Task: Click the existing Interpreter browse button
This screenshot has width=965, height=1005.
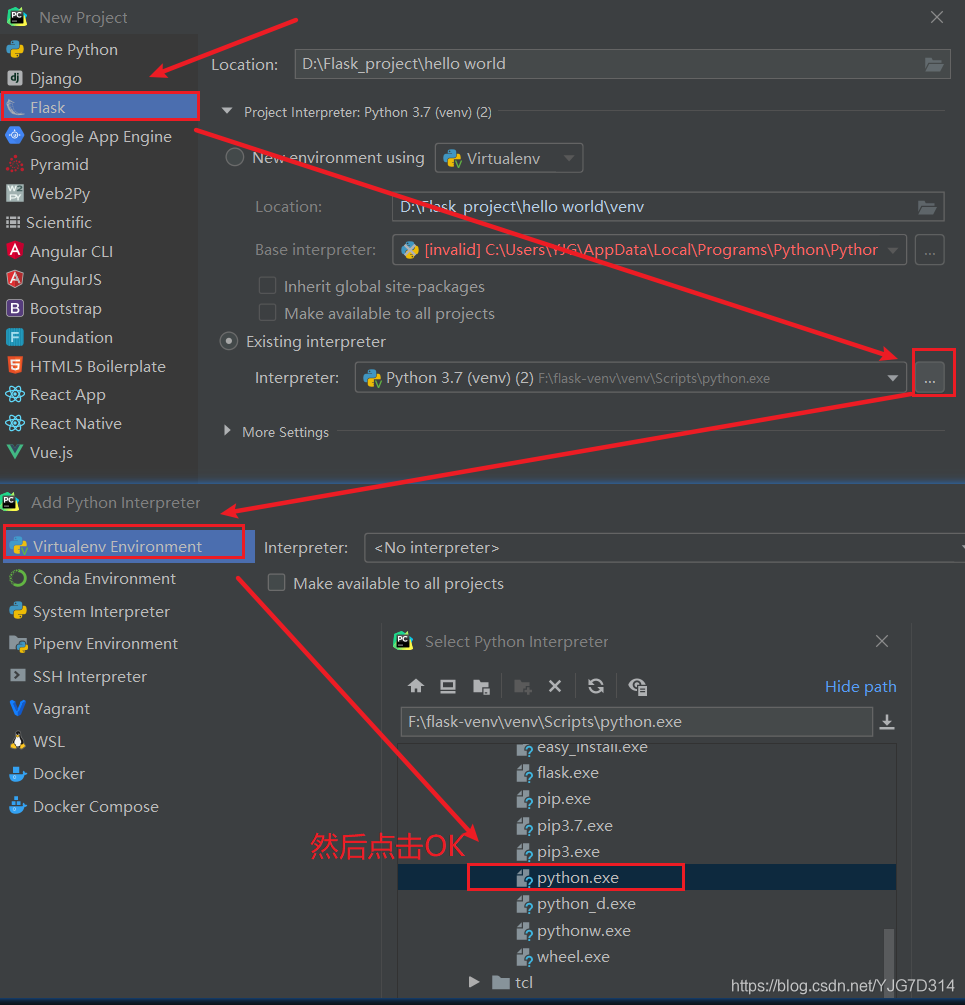Action: [930, 379]
